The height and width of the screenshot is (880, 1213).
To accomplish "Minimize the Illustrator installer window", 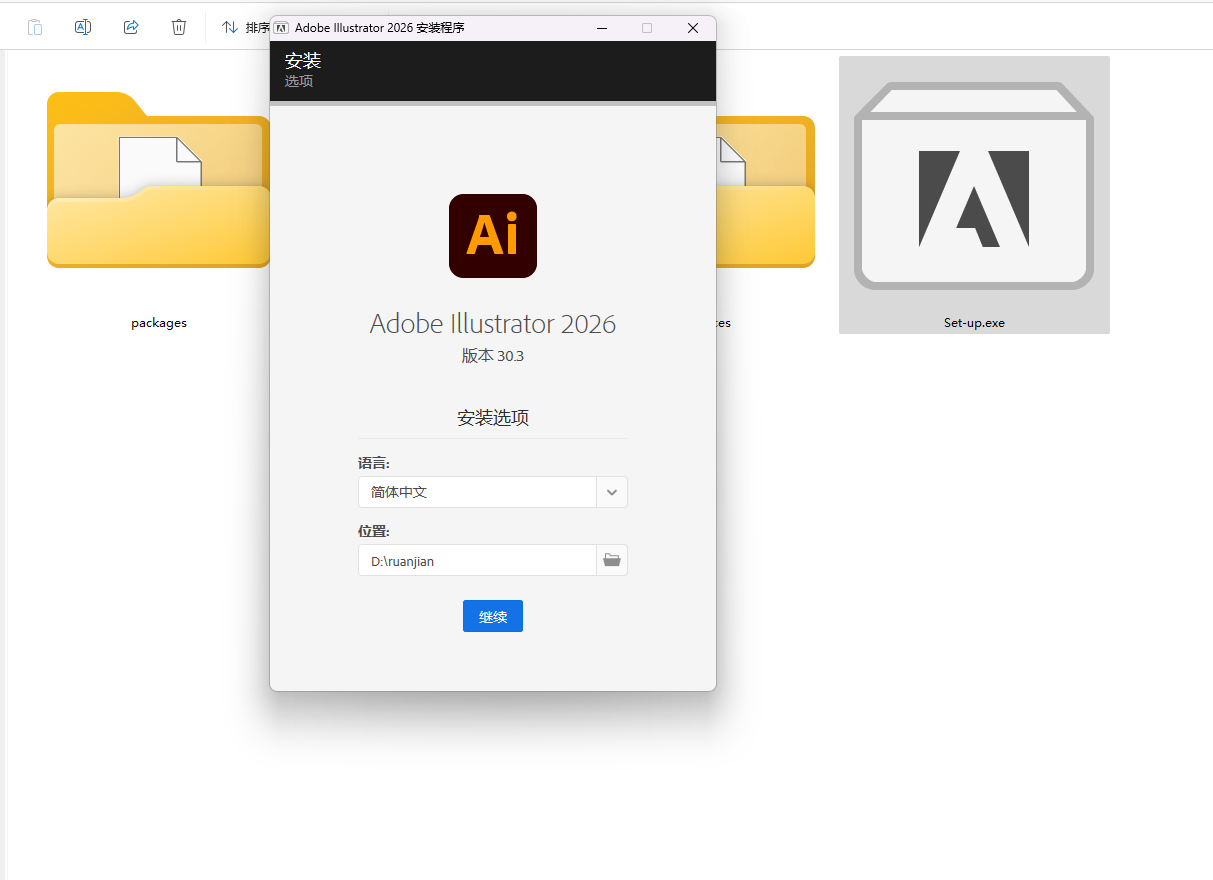I will point(602,28).
